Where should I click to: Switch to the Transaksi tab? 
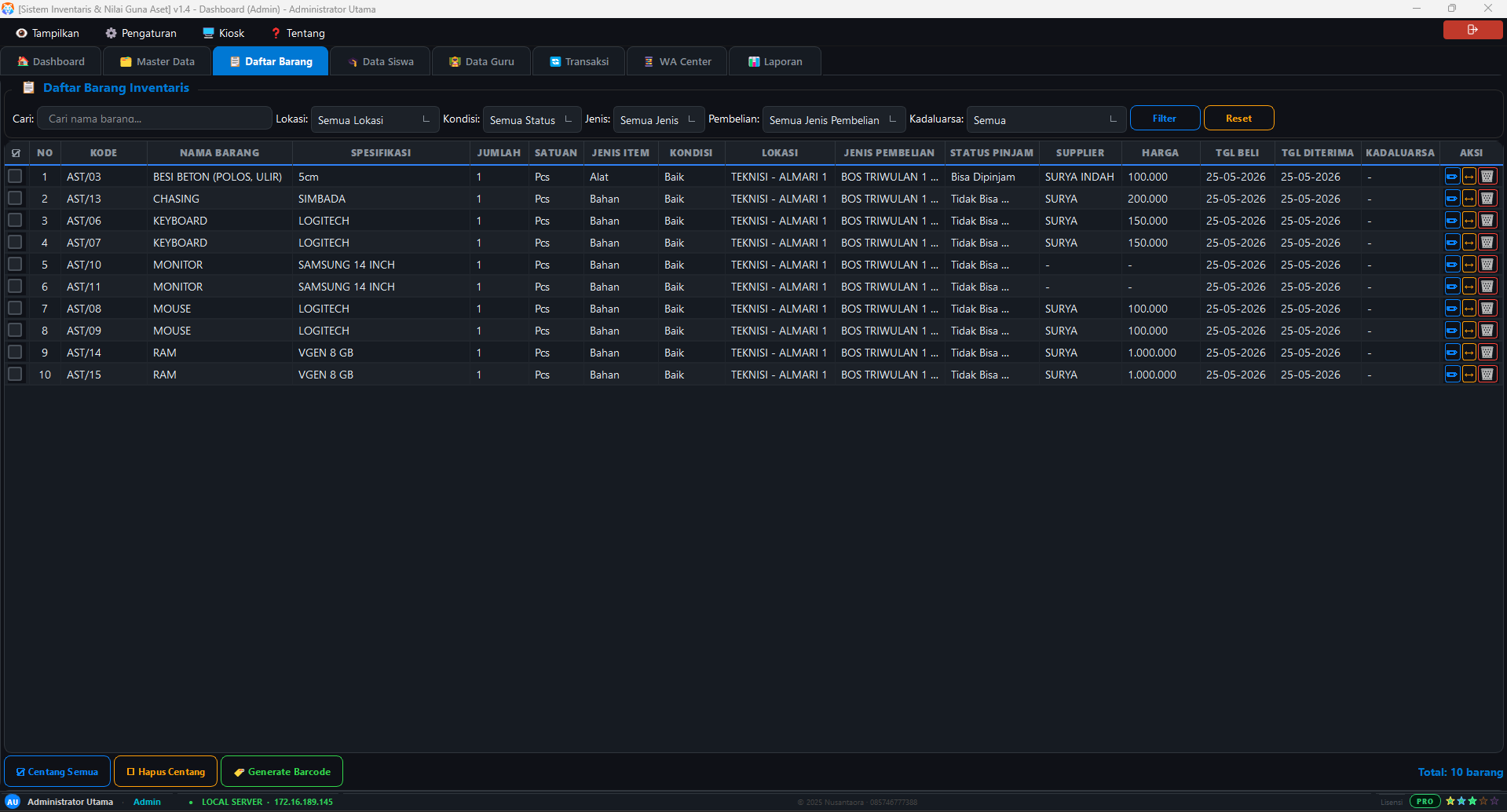click(579, 61)
